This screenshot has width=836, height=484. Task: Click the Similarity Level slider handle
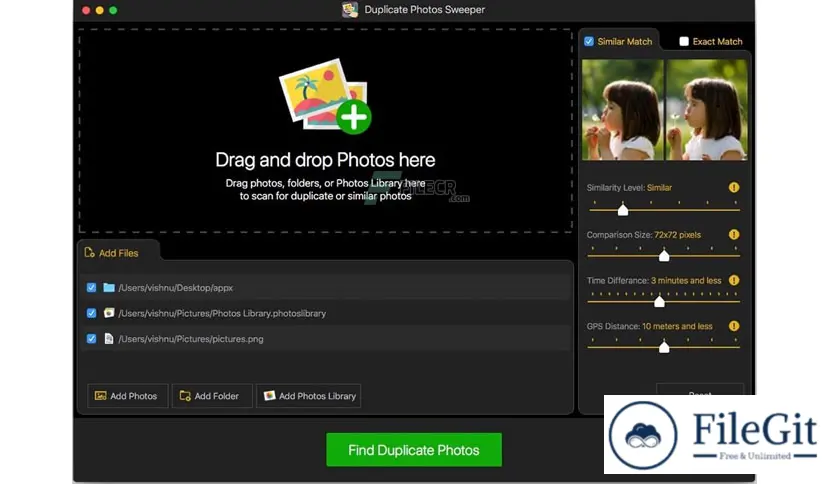coord(622,209)
